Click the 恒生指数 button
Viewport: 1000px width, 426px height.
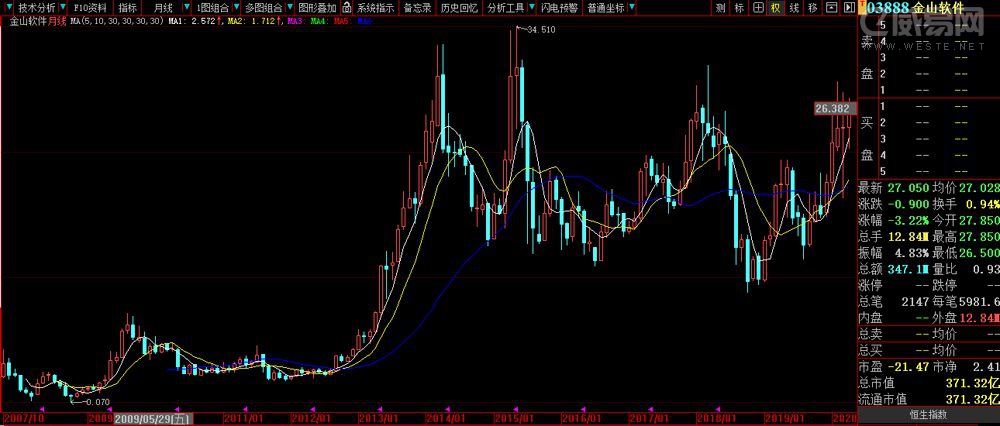pos(927,414)
